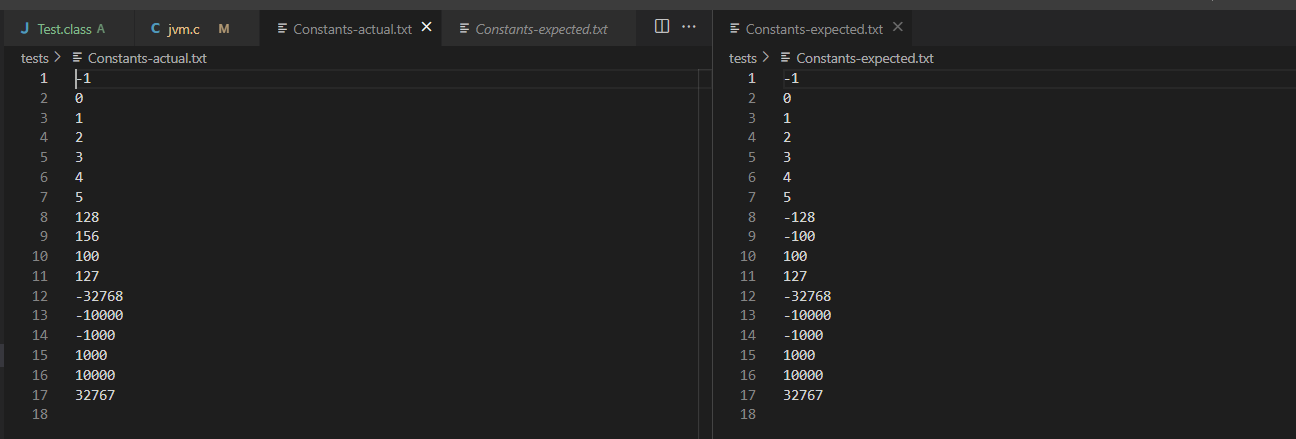
Task: Click the C icon on jvm.c tab
Action: (156, 29)
